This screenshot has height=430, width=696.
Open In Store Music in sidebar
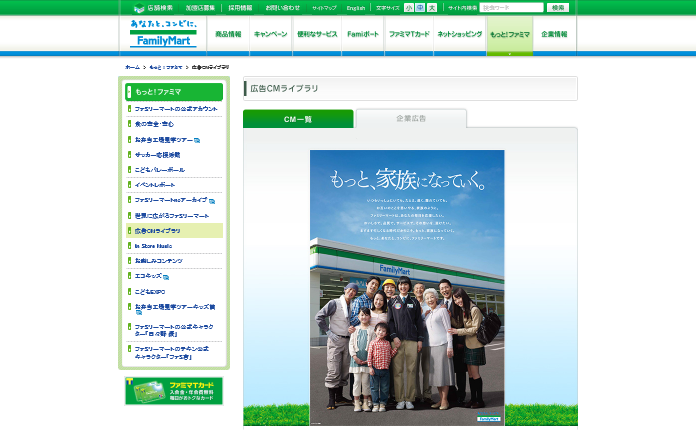(153, 246)
